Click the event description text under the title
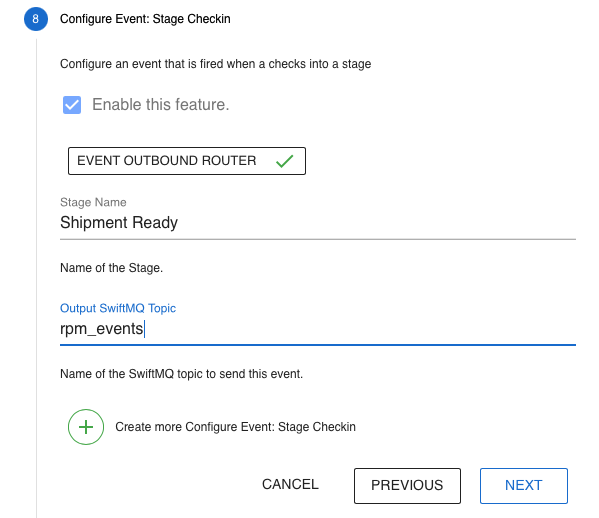This screenshot has width=599, height=518. 215,64
